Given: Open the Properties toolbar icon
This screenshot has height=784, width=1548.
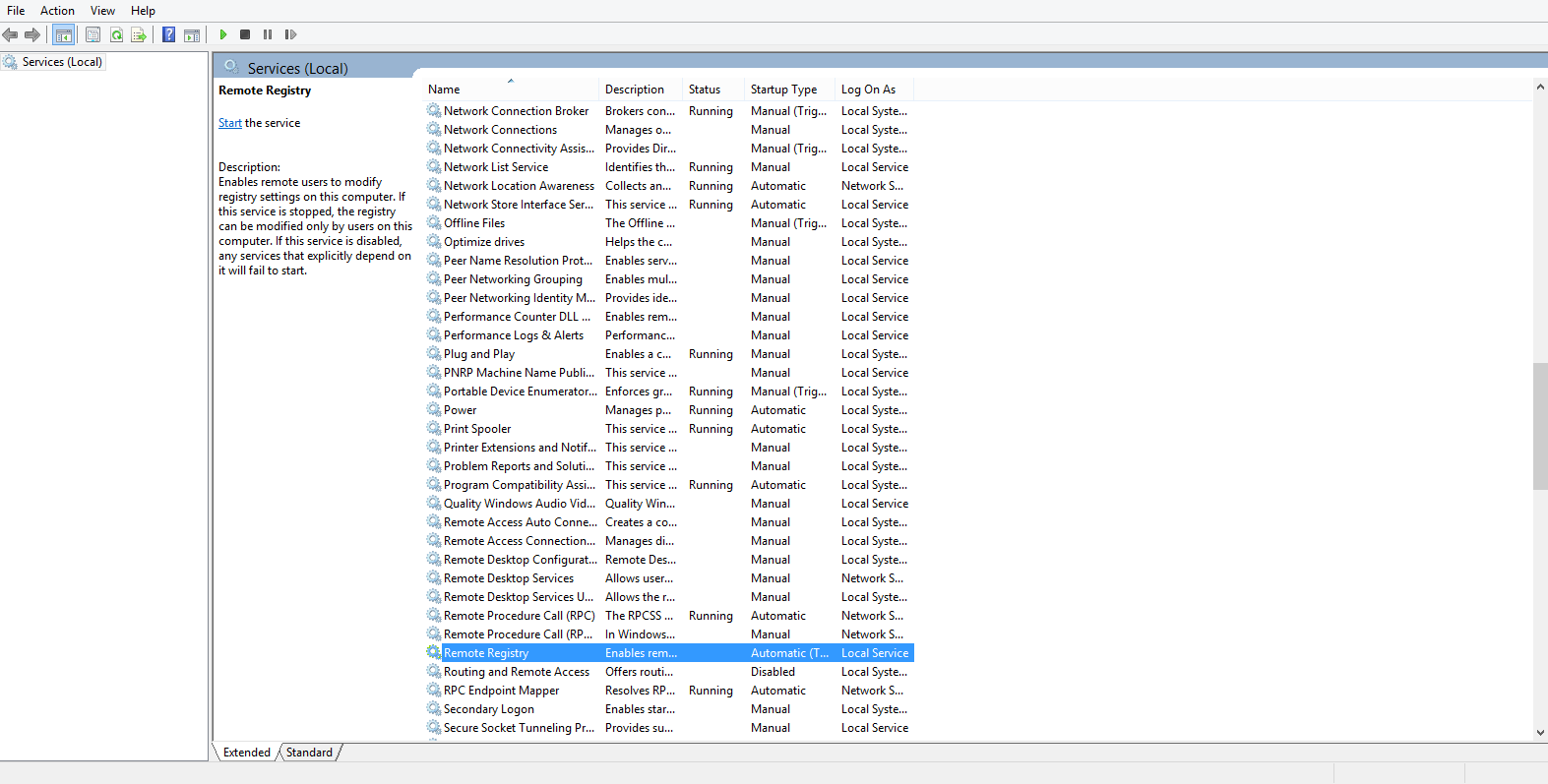Looking at the screenshot, I should tap(93, 35).
